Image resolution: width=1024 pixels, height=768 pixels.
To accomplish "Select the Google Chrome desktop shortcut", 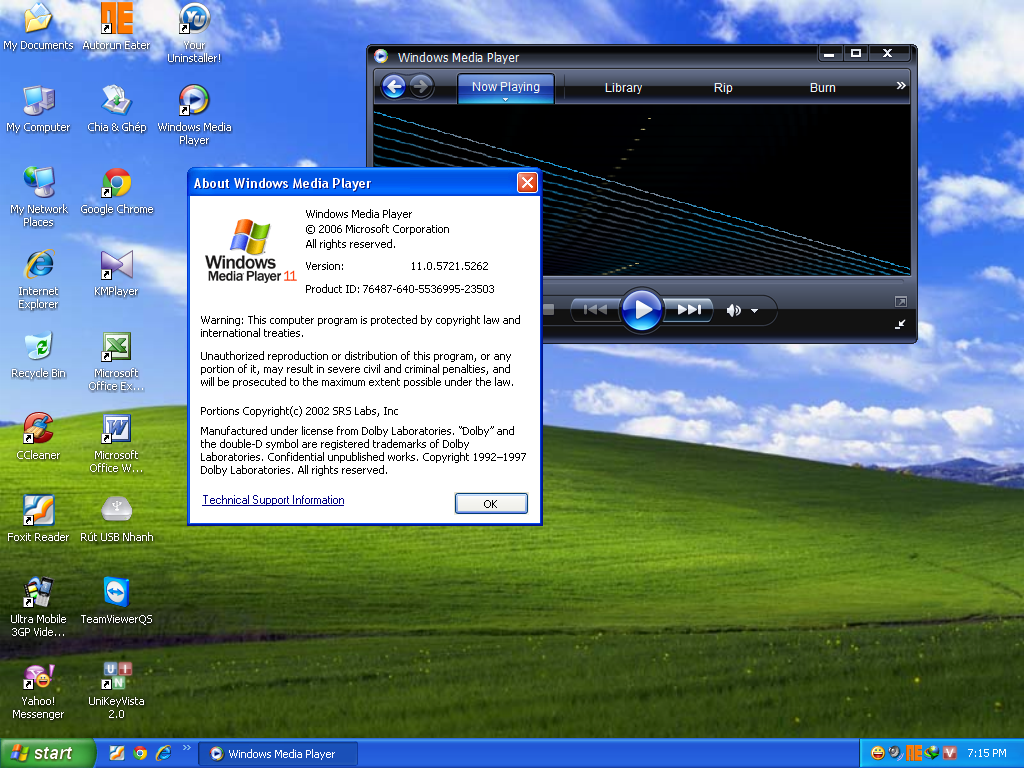I will point(116,191).
